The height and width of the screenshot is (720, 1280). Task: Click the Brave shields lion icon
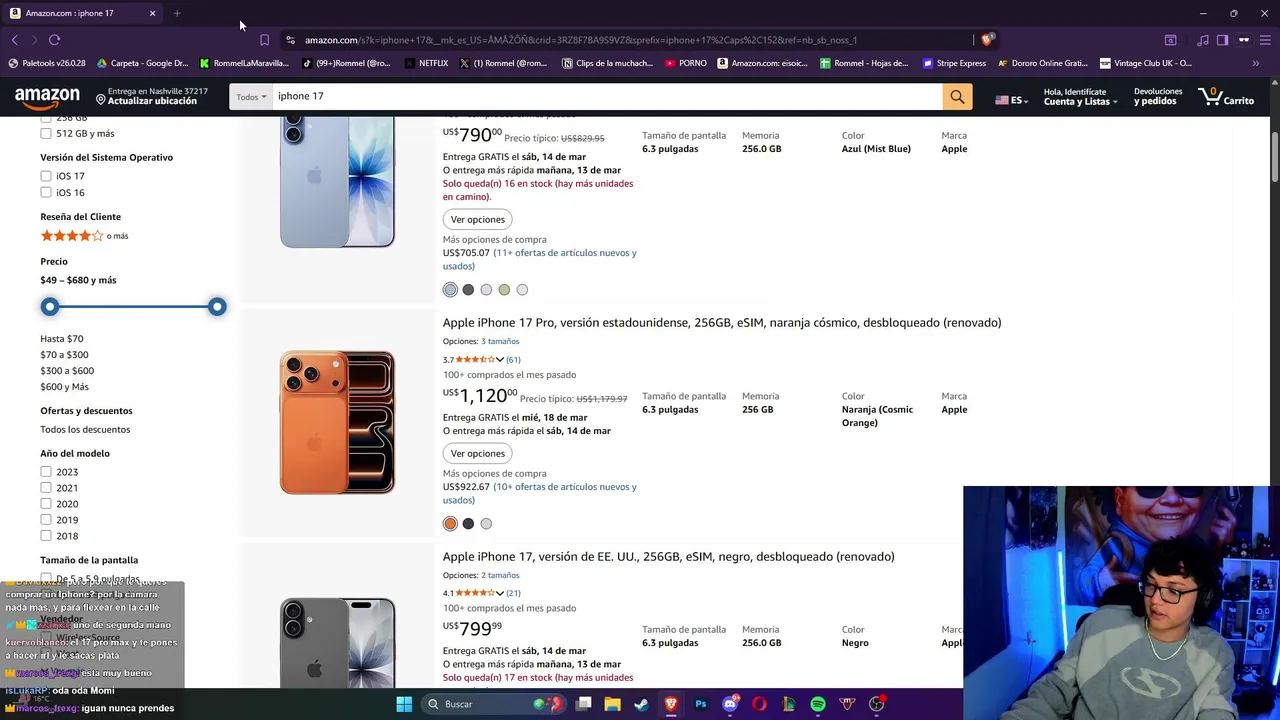tap(987, 40)
